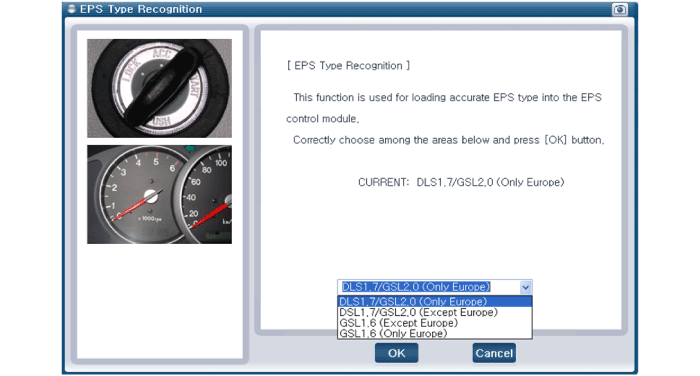Click blank area below the gauge image
Viewport: 700px width, 376px height.
point(160,301)
